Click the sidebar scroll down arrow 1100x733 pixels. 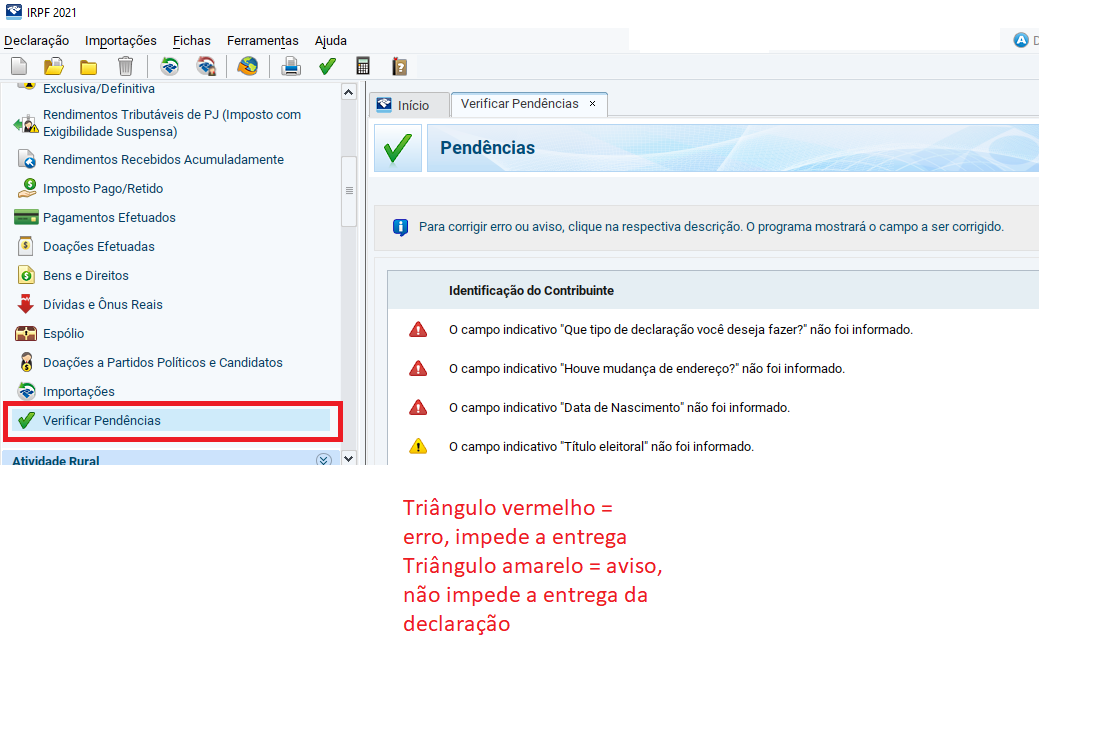click(x=348, y=458)
